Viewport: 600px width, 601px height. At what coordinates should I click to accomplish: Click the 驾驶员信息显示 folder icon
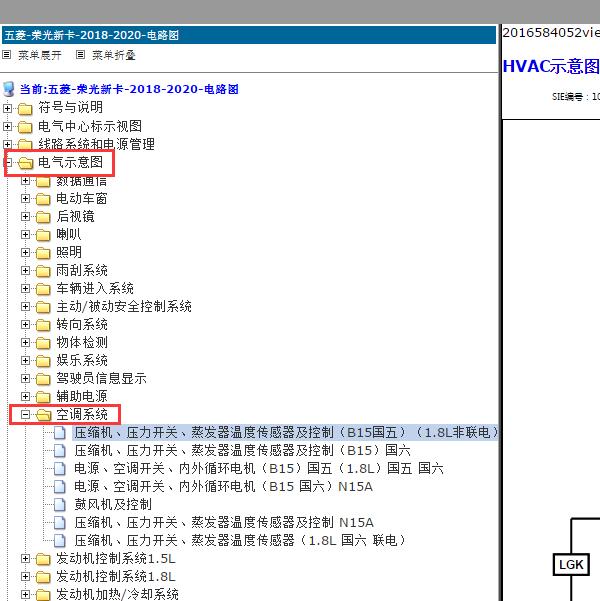[x=43, y=379]
